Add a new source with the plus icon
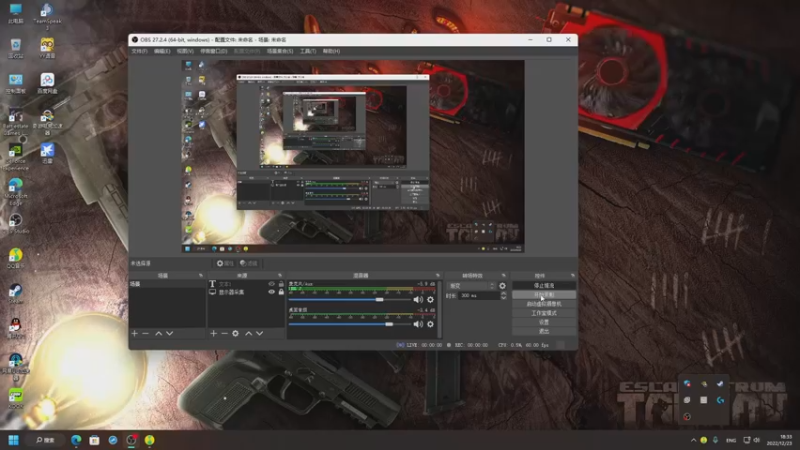The width and height of the screenshot is (800, 450). pyautogui.click(x=214, y=333)
